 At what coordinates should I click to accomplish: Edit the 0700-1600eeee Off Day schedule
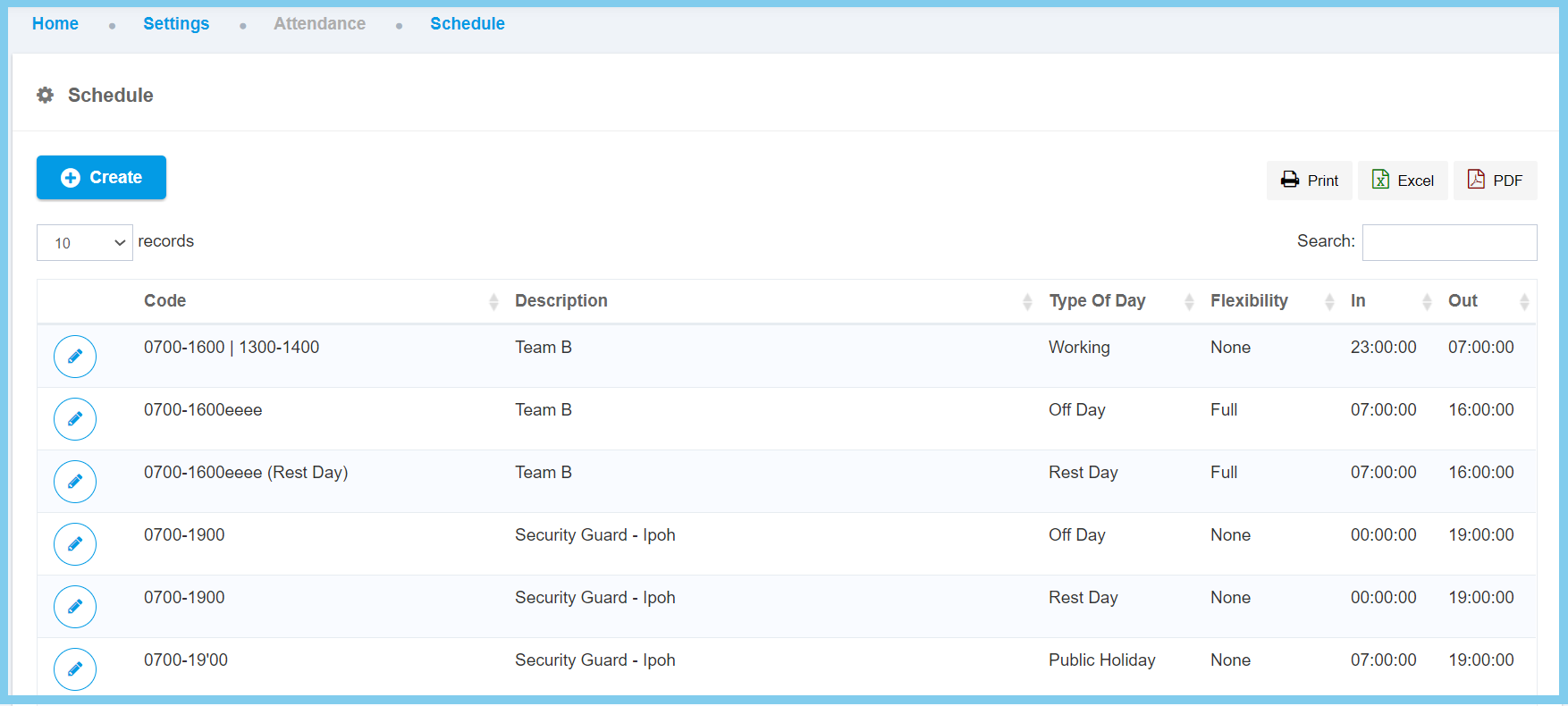coord(75,419)
